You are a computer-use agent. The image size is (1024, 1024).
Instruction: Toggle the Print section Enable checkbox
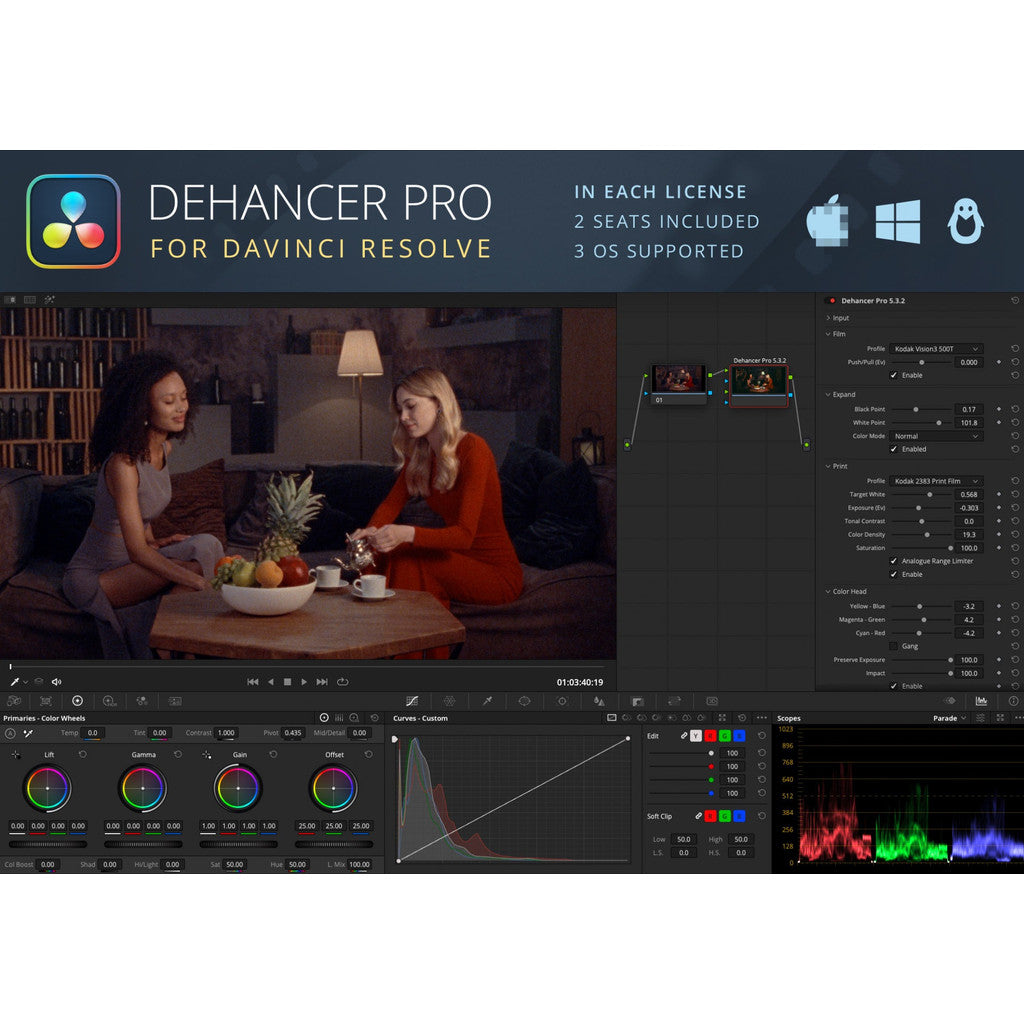893,575
